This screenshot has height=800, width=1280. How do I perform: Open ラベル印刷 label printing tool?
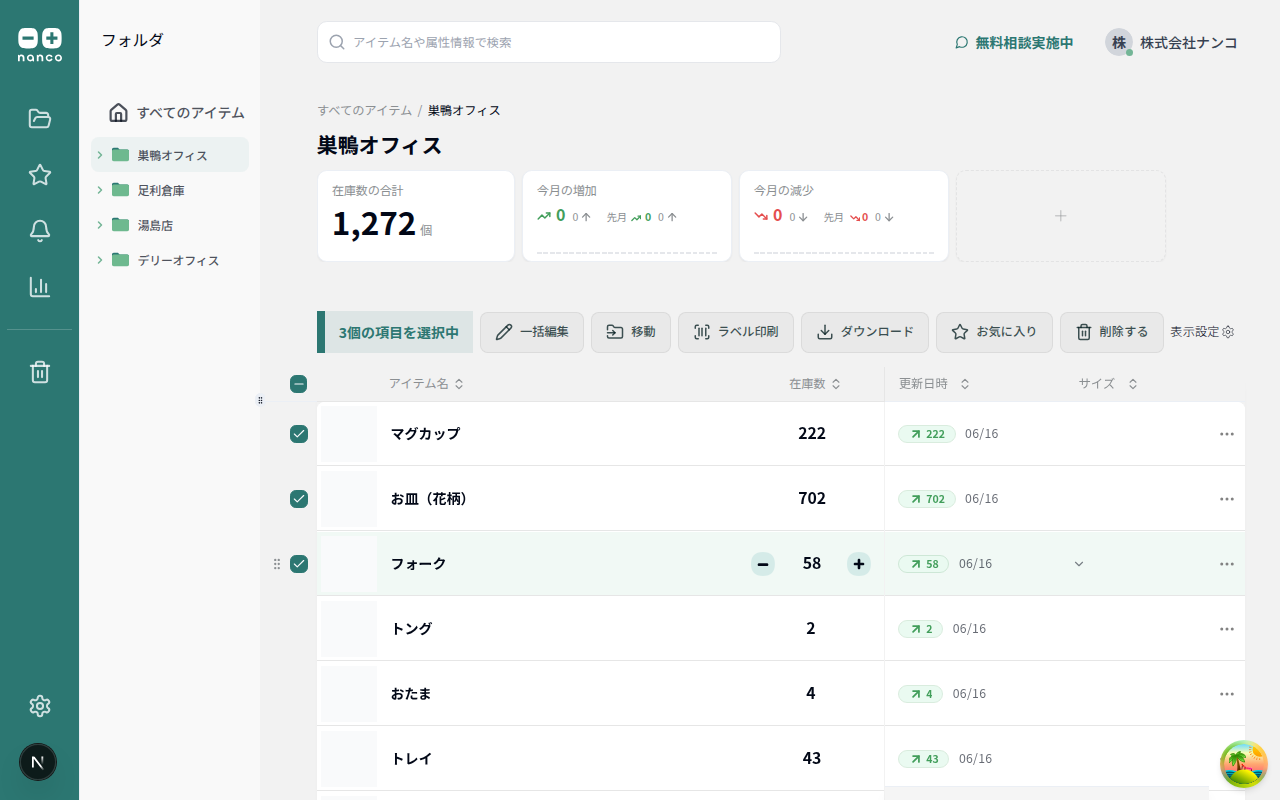[735, 332]
